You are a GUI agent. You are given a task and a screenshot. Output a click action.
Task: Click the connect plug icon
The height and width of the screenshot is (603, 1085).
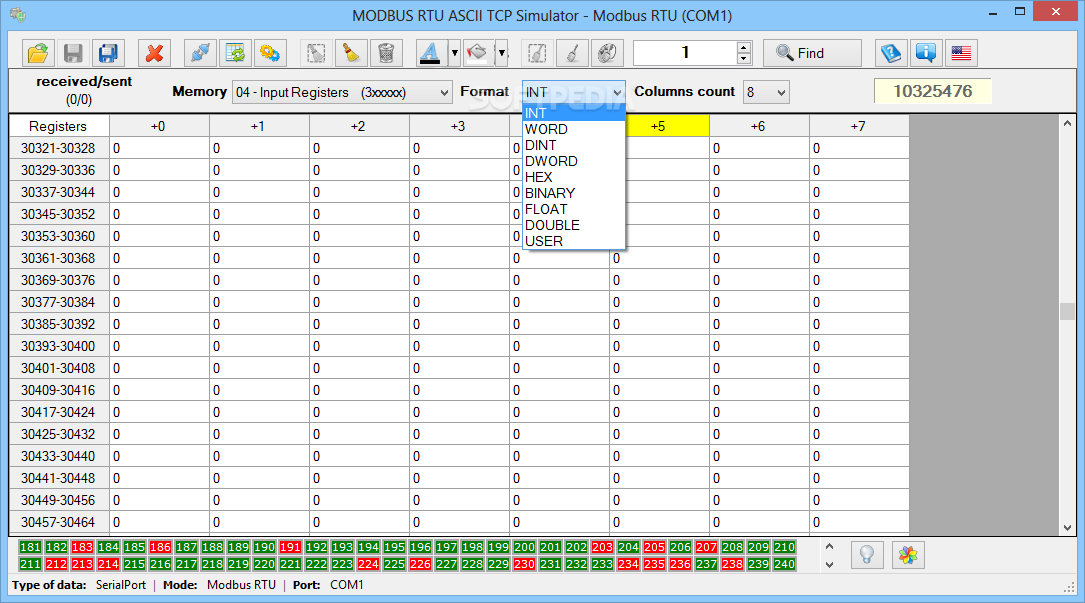coord(201,53)
